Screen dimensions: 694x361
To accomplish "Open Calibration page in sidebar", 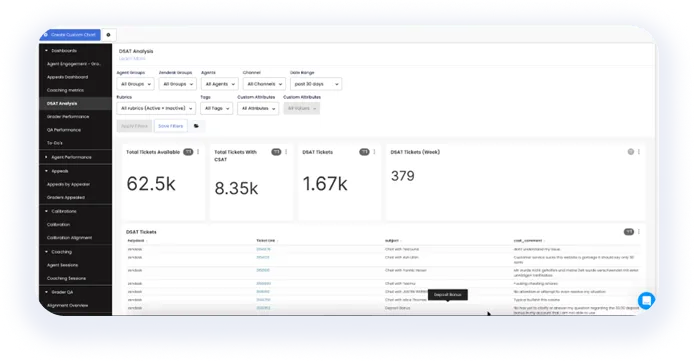I will point(58,224).
